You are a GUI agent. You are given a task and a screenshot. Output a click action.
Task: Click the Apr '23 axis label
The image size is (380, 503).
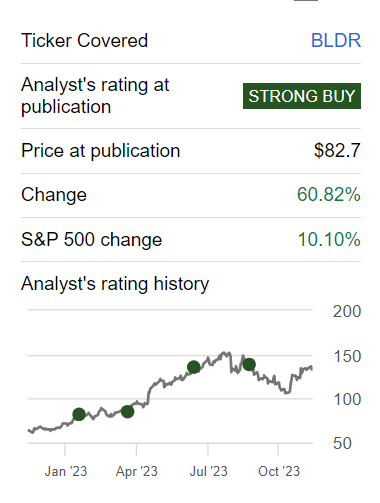coord(137,472)
